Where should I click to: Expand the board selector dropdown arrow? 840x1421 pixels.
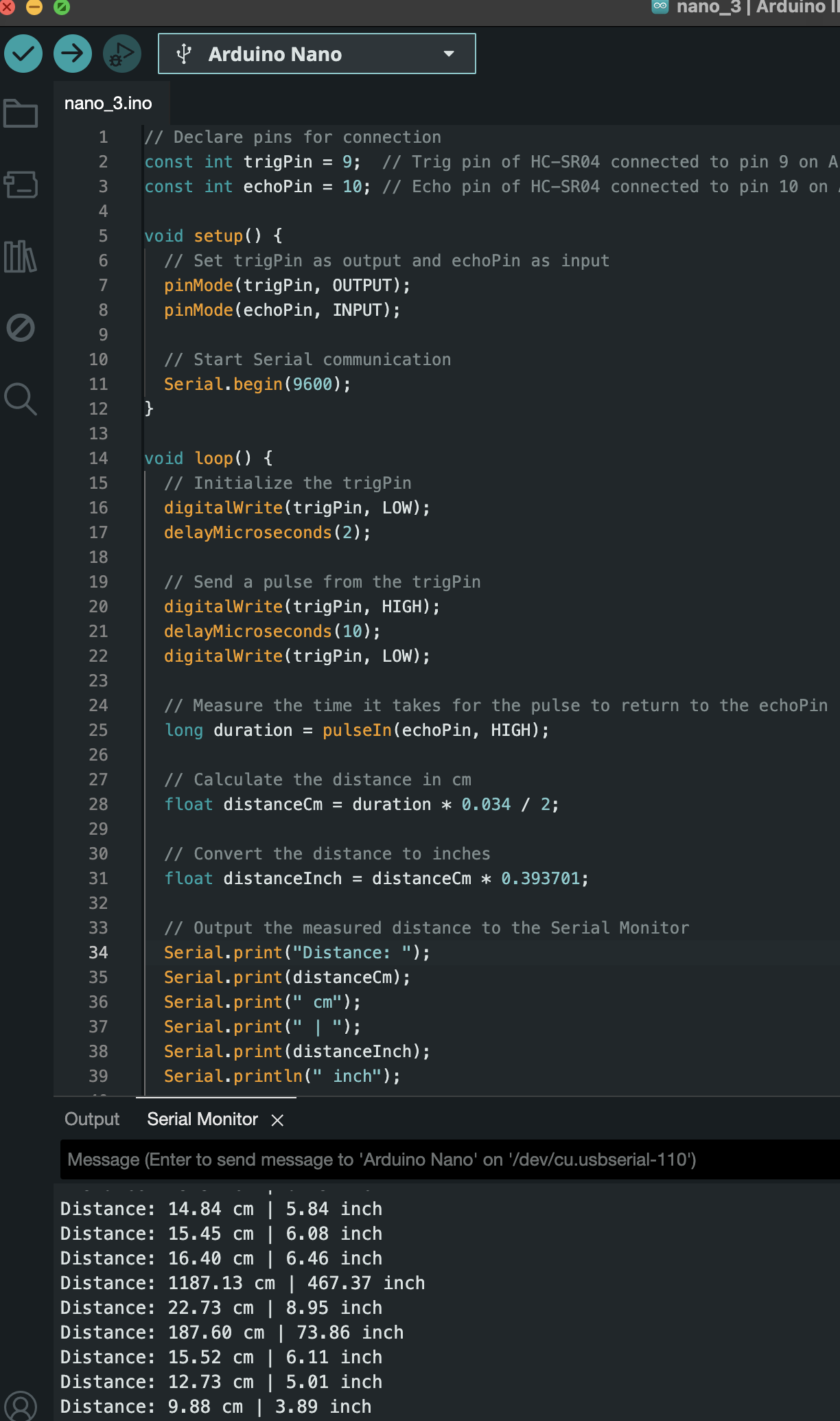coord(449,54)
